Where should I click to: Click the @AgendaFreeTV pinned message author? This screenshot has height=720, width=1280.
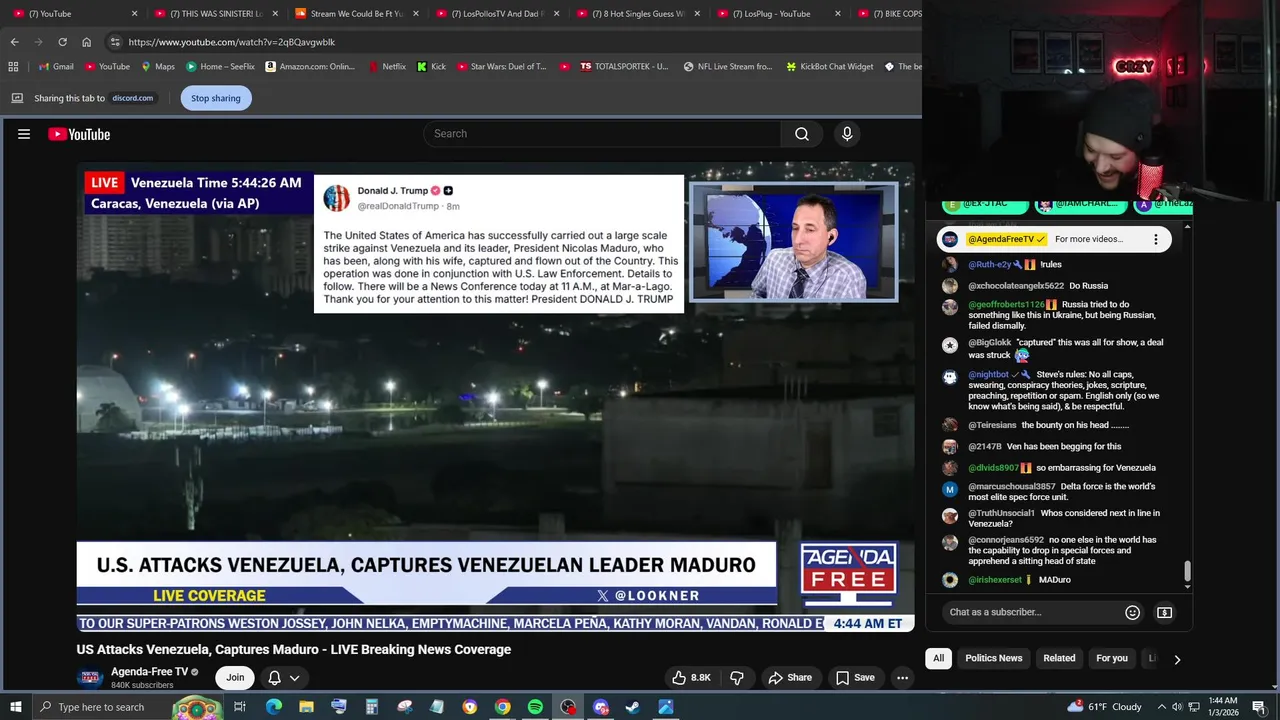pyautogui.click(x=1000, y=239)
